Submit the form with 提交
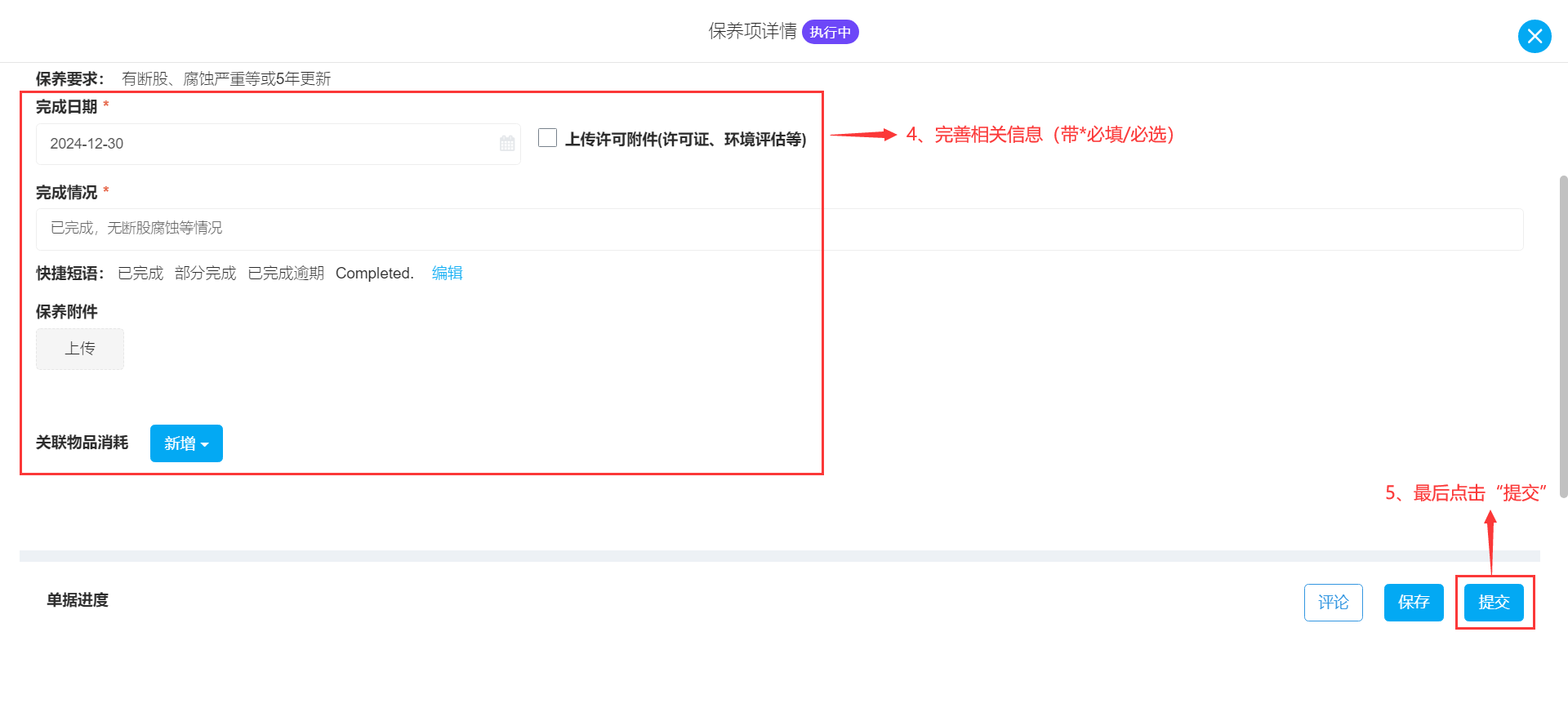1568x708 pixels. (1494, 603)
